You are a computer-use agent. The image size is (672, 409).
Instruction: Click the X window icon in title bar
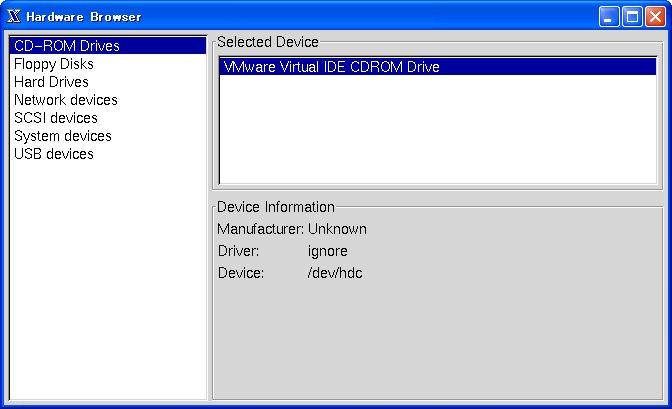click(14, 16)
